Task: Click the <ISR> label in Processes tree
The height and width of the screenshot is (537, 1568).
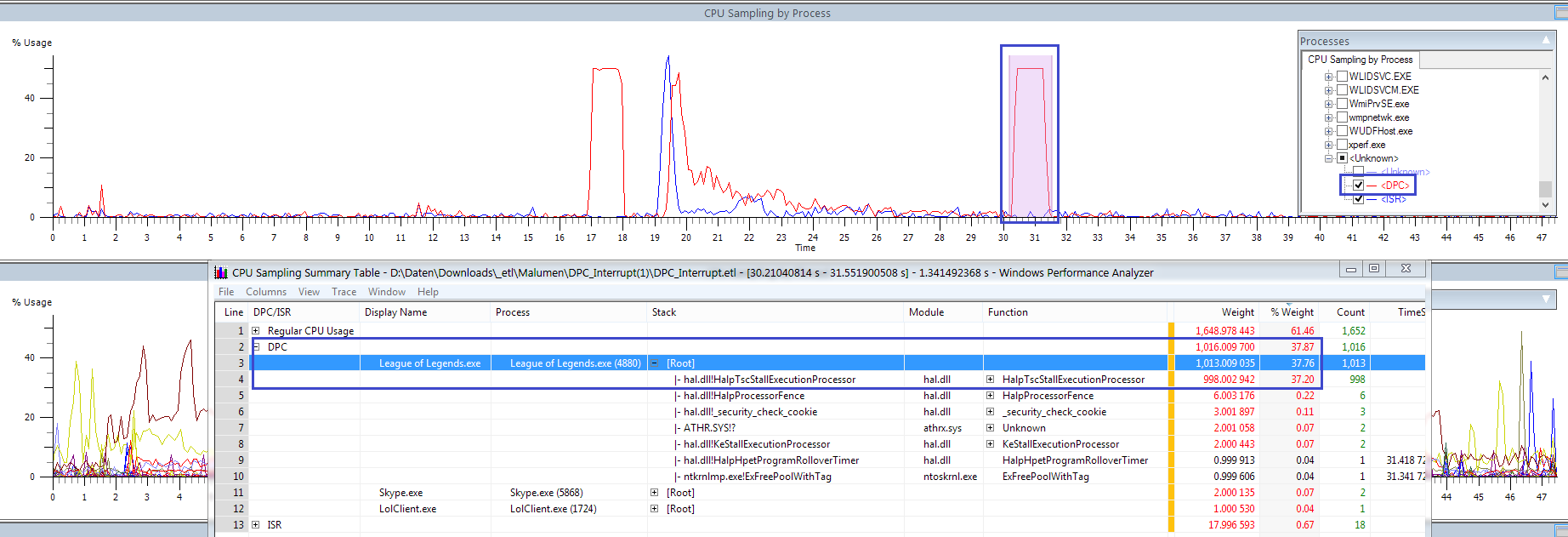Action: (x=1394, y=198)
